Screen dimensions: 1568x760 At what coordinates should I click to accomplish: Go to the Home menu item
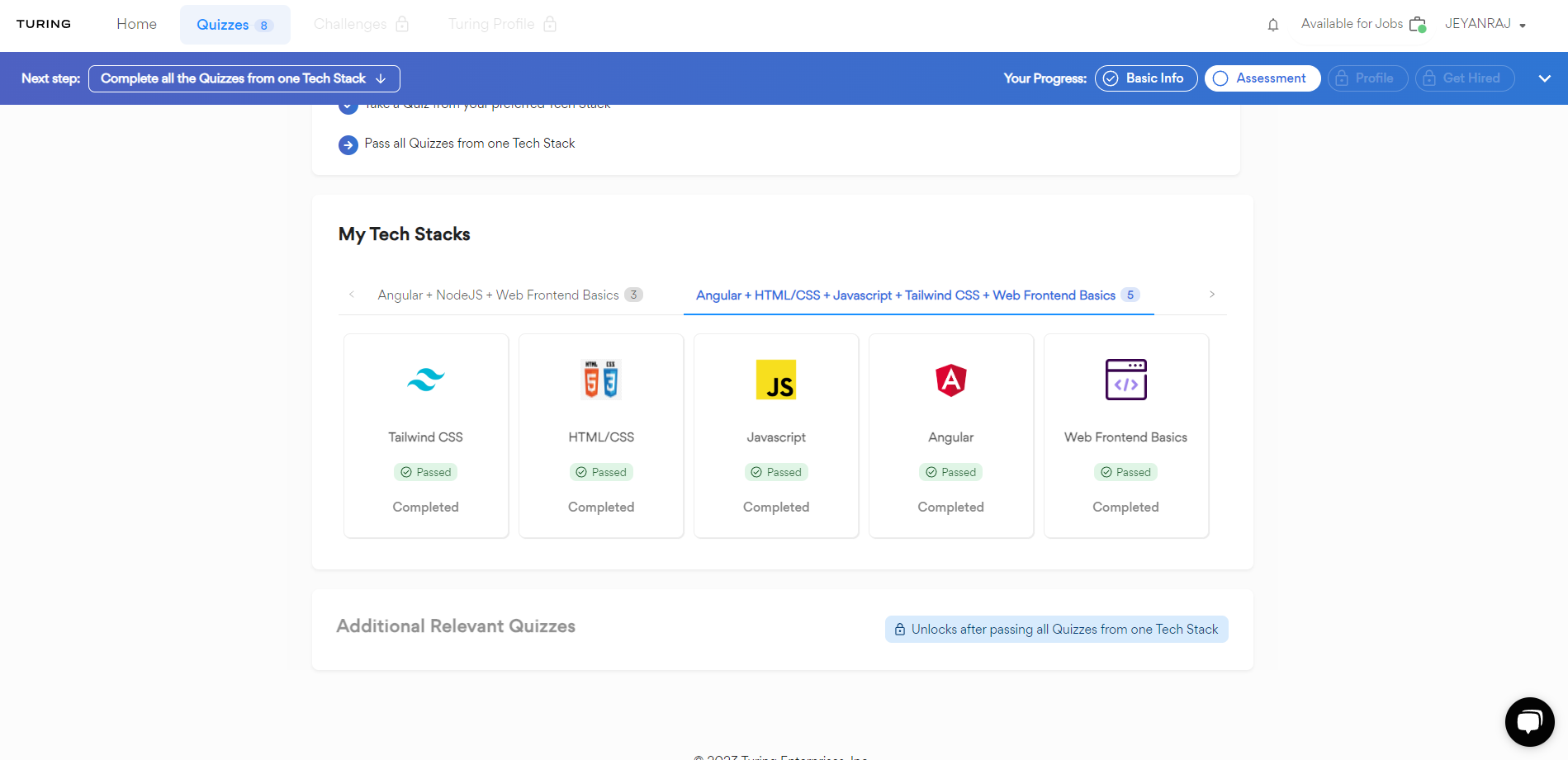click(136, 24)
